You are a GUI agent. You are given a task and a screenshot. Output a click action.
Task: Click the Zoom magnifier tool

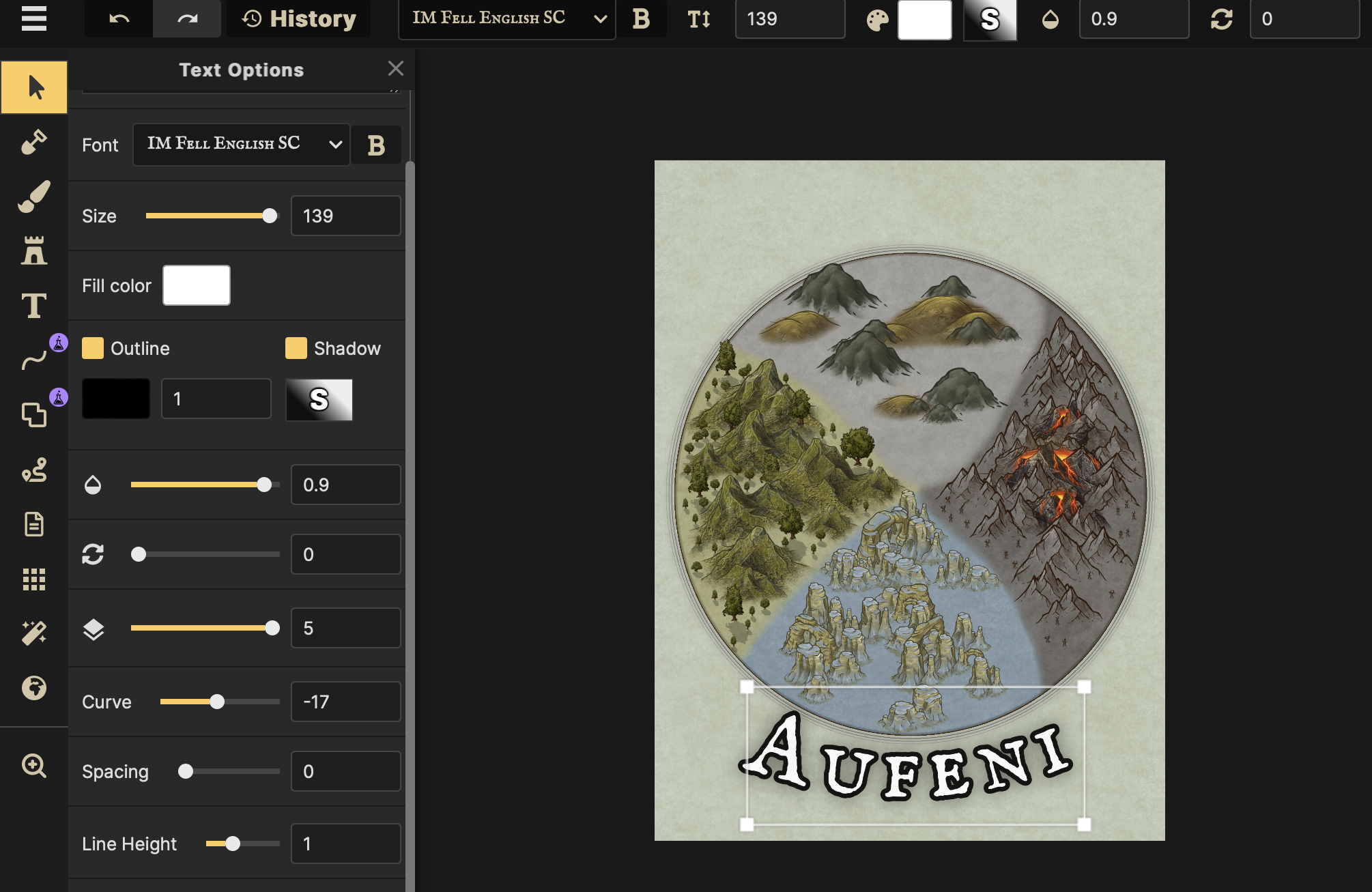tap(33, 766)
